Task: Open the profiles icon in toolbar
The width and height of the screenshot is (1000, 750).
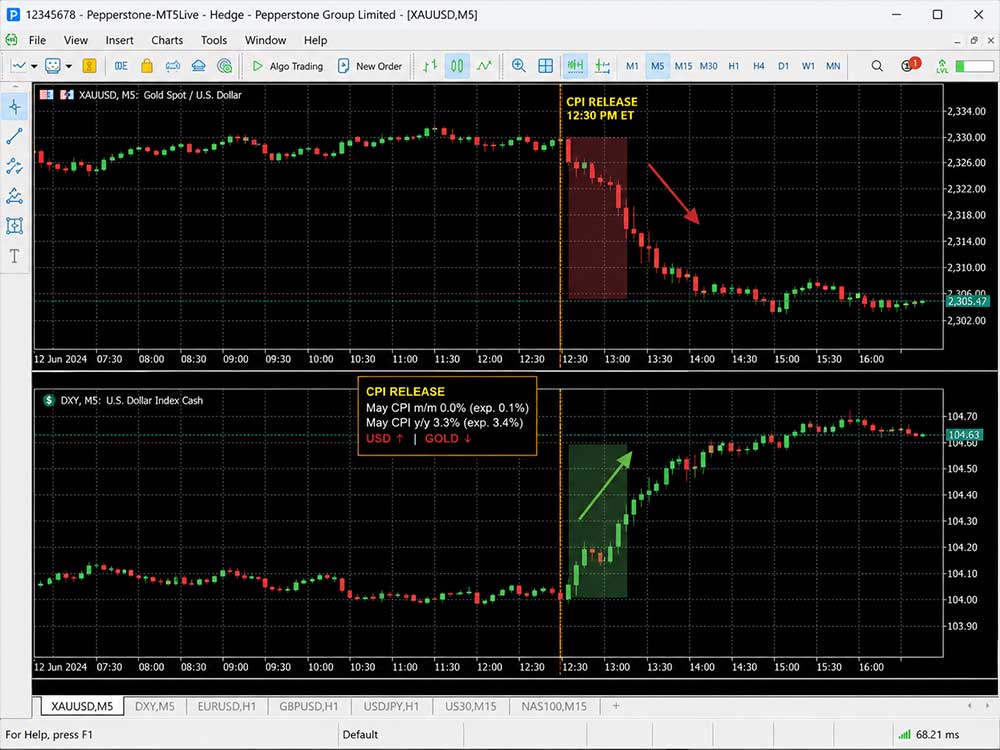Action: 53,66
